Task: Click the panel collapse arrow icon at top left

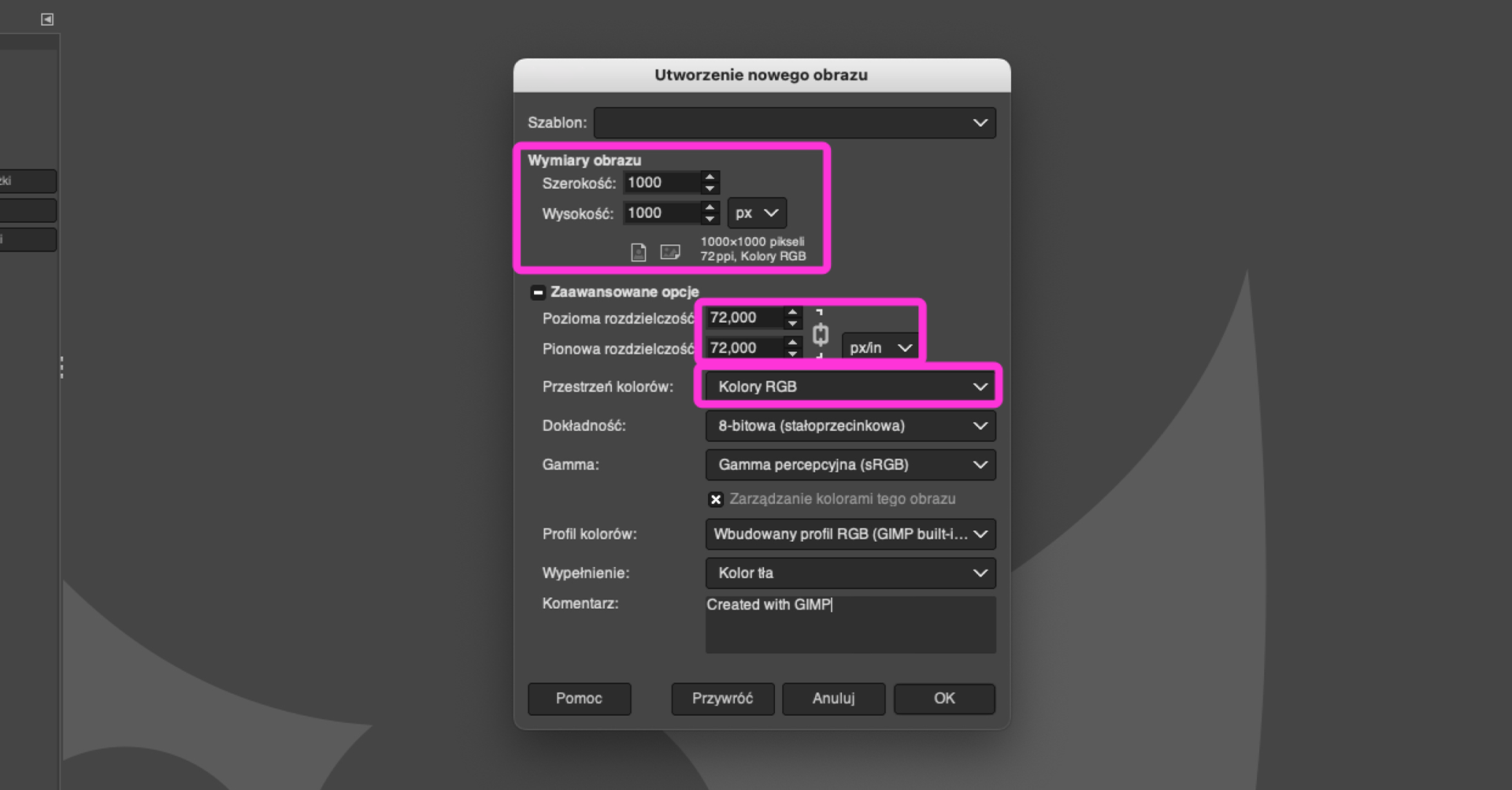Action: tap(47, 19)
